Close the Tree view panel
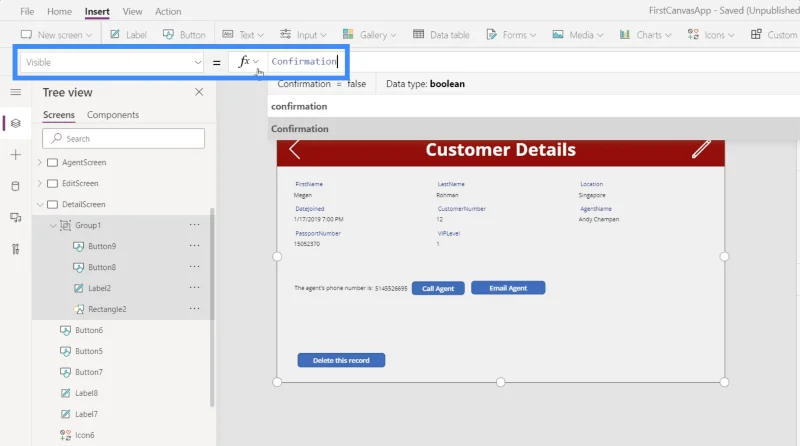Image resolution: width=800 pixels, height=446 pixels. (x=199, y=92)
